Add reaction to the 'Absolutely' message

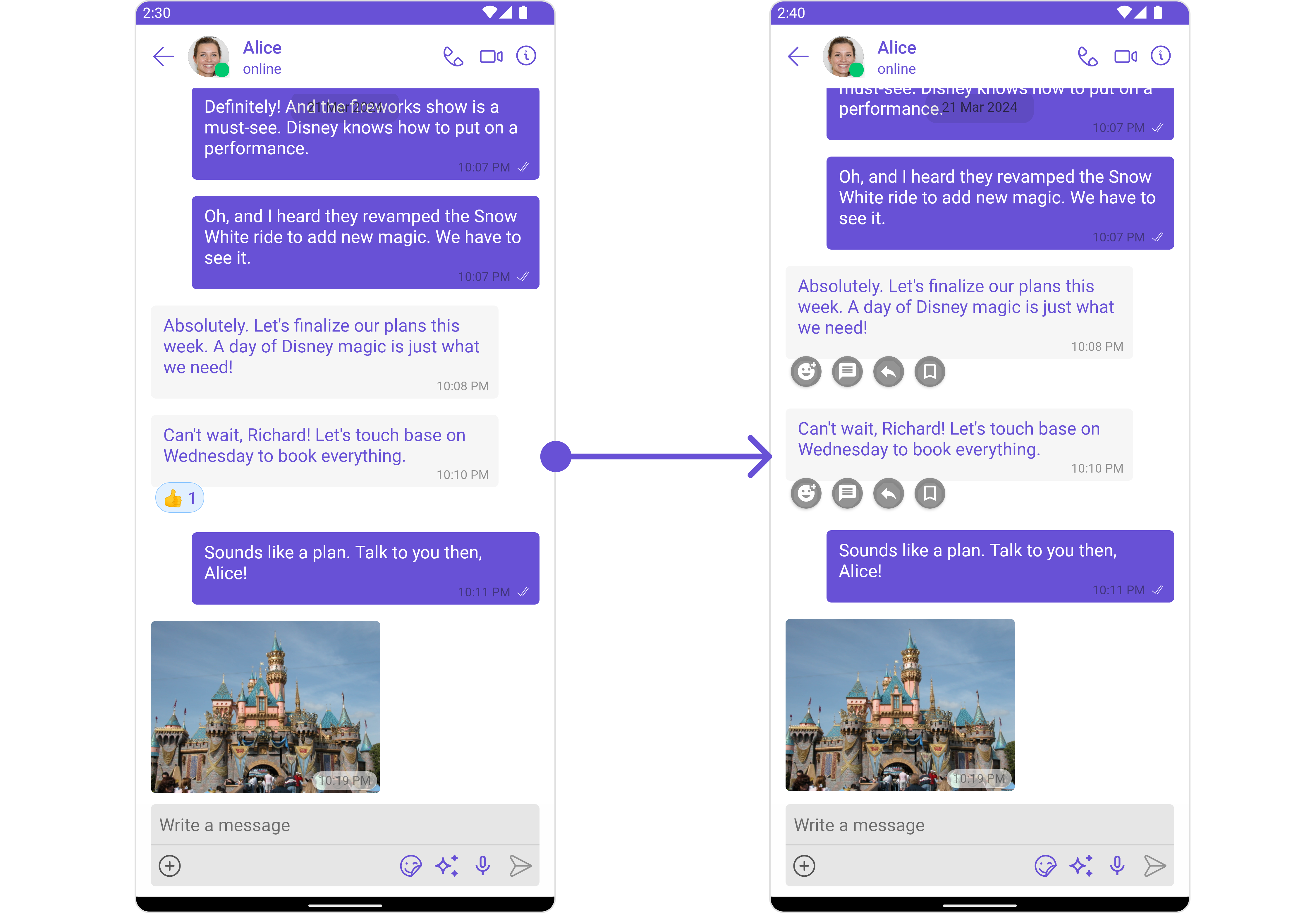(806, 372)
